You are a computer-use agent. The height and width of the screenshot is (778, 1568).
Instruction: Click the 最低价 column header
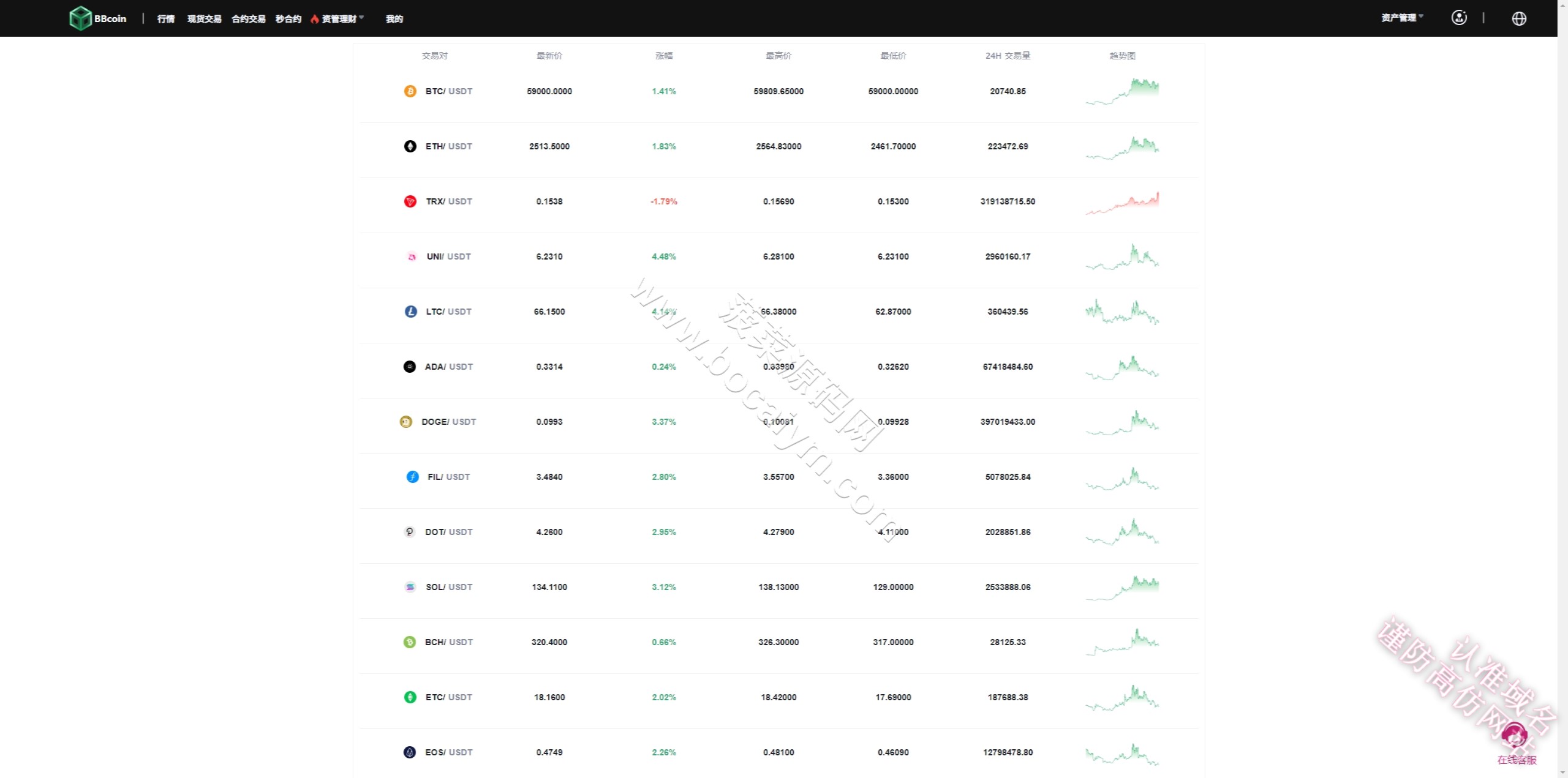(x=893, y=56)
